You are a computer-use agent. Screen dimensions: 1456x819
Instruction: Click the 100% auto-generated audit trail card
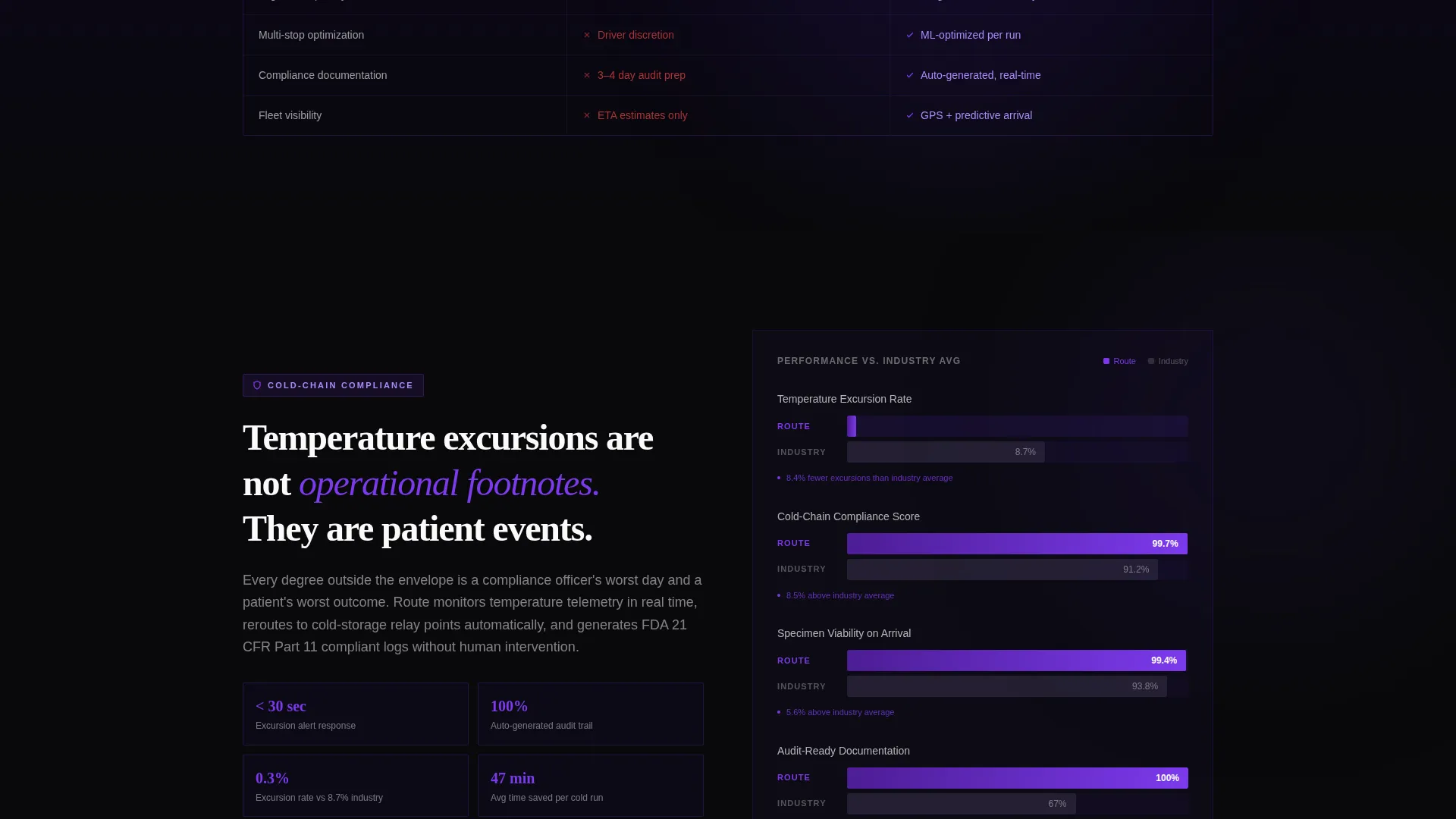591,714
